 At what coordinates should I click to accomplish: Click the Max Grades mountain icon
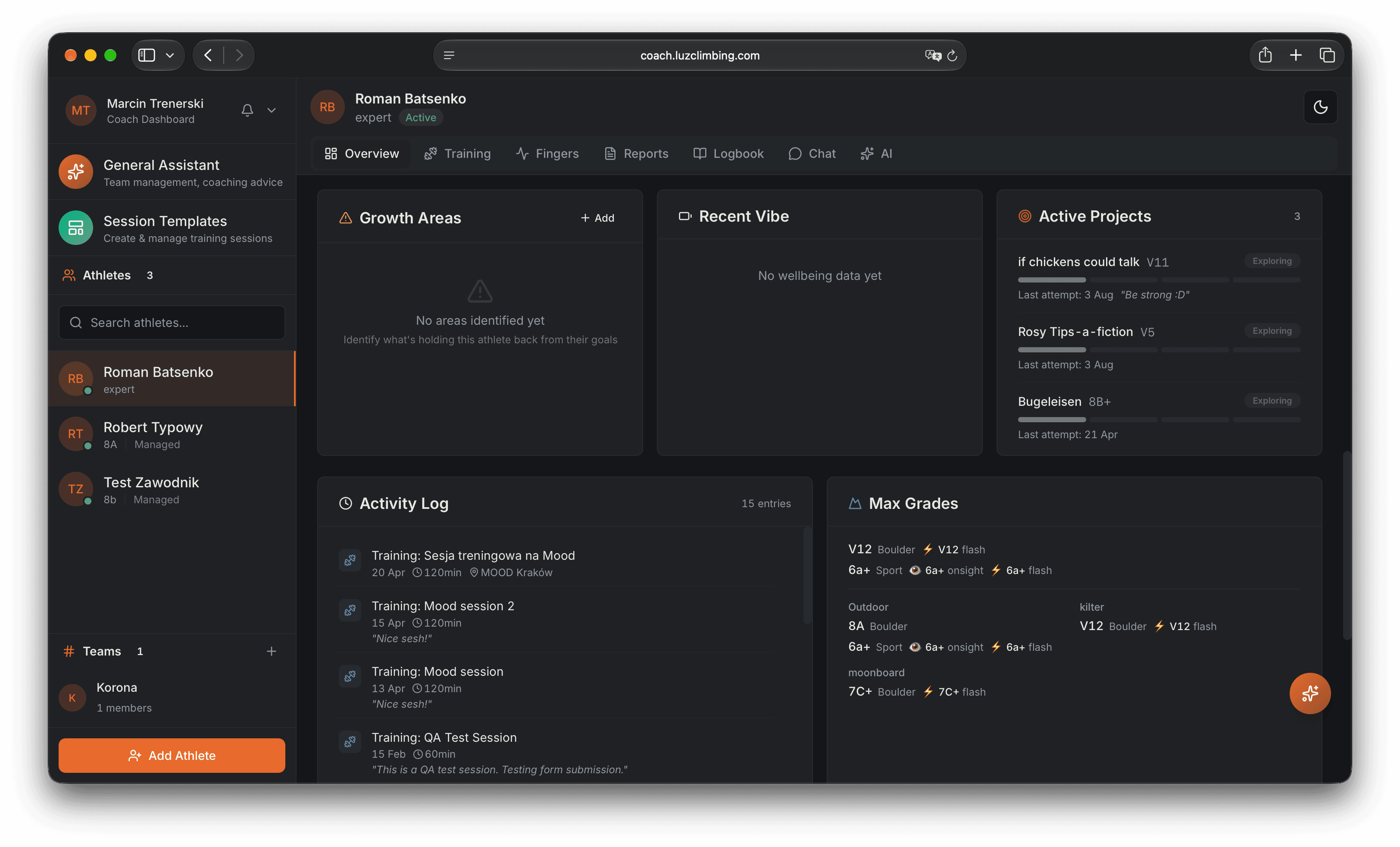tap(855, 503)
